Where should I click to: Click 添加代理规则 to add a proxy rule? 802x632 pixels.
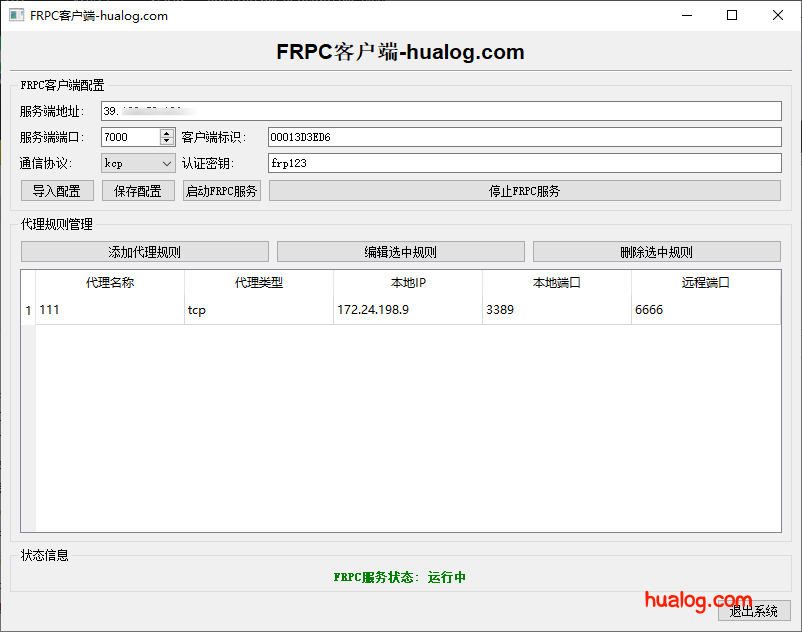coord(144,251)
